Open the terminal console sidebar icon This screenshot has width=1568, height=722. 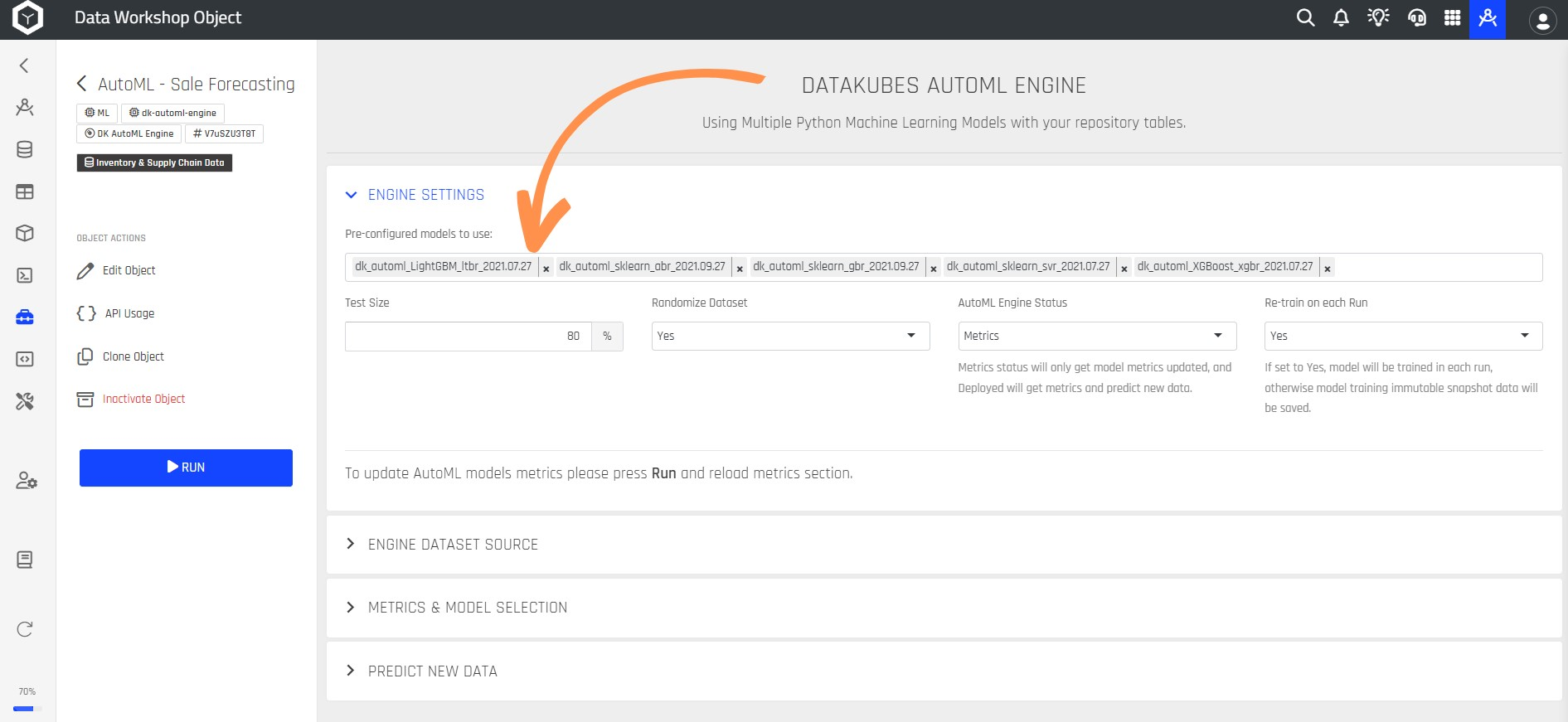pos(25,275)
